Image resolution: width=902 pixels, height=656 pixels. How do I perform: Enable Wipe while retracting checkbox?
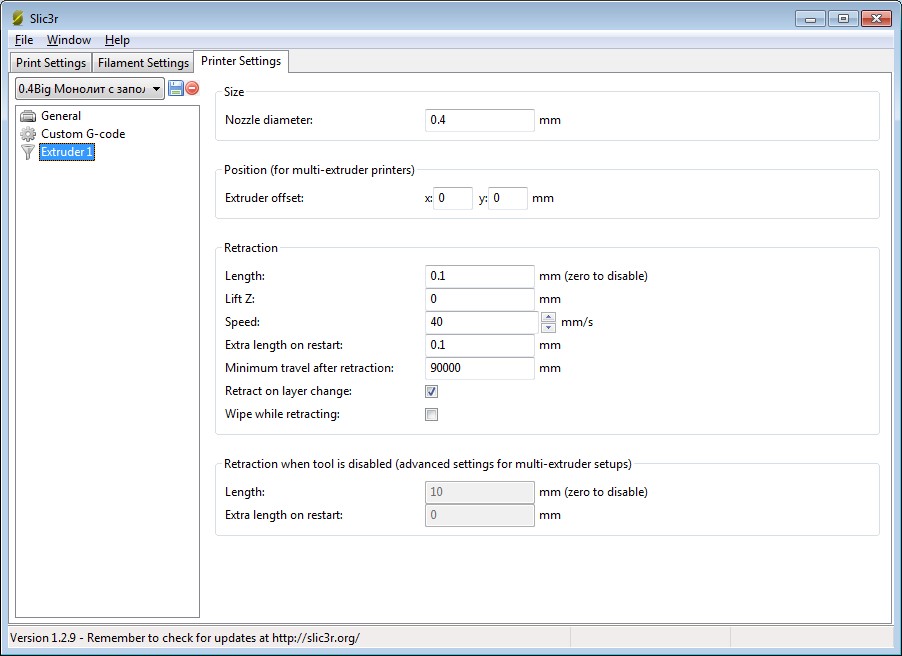[x=432, y=414]
